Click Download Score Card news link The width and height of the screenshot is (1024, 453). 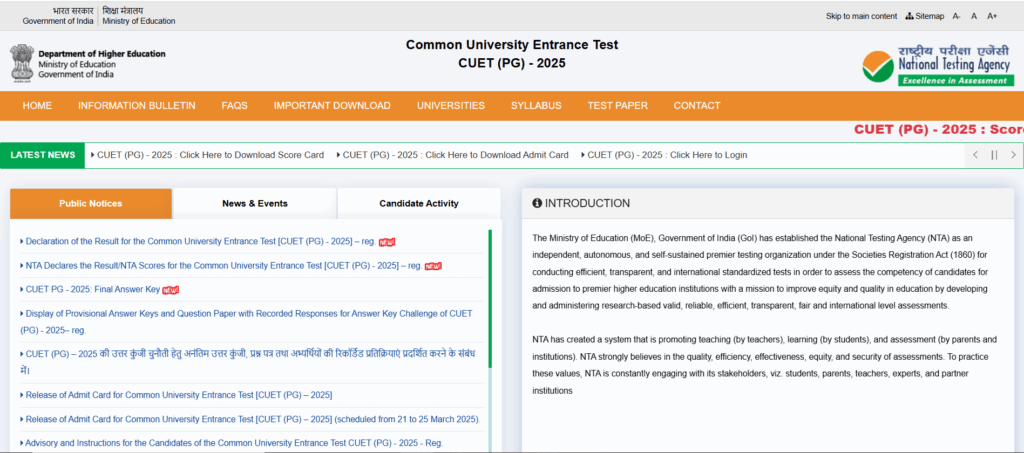pyautogui.click(x=210, y=155)
